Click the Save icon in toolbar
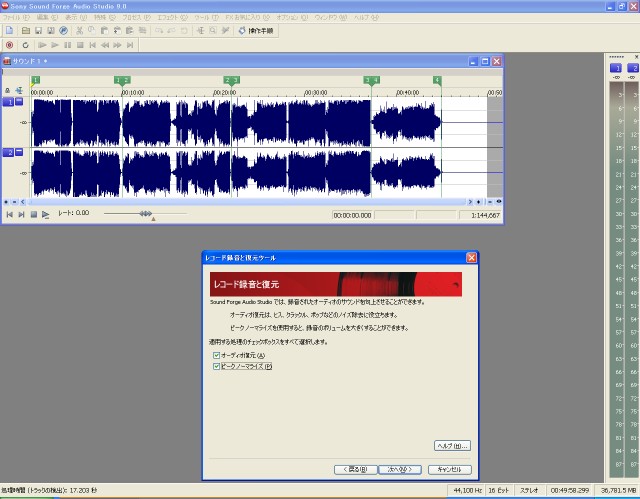The image size is (640, 499). (x=36, y=31)
